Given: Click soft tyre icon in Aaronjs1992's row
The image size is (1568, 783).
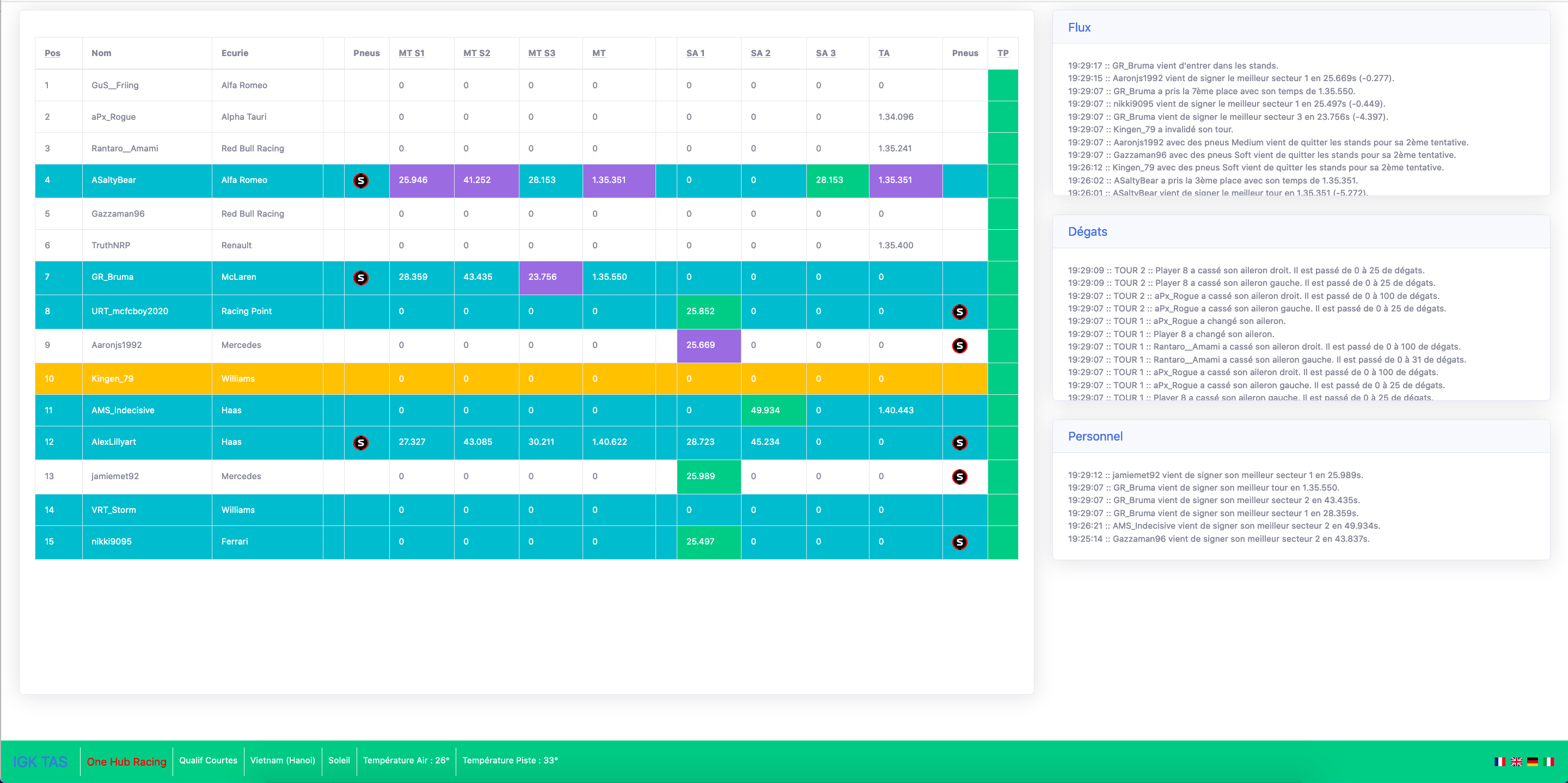Looking at the screenshot, I should tap(960, 345).
